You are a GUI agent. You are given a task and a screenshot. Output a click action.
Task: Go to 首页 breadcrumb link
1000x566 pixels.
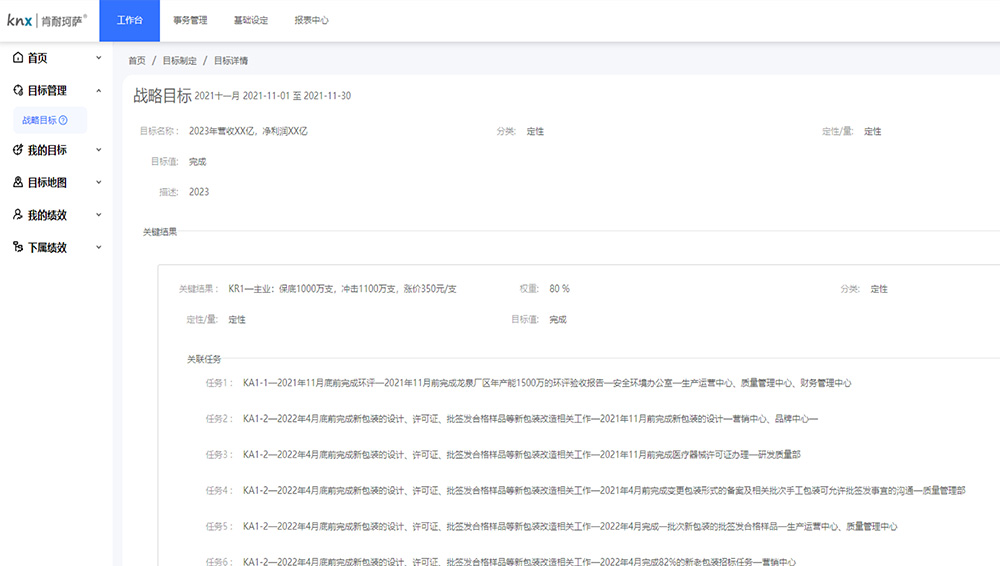point(137,61)
